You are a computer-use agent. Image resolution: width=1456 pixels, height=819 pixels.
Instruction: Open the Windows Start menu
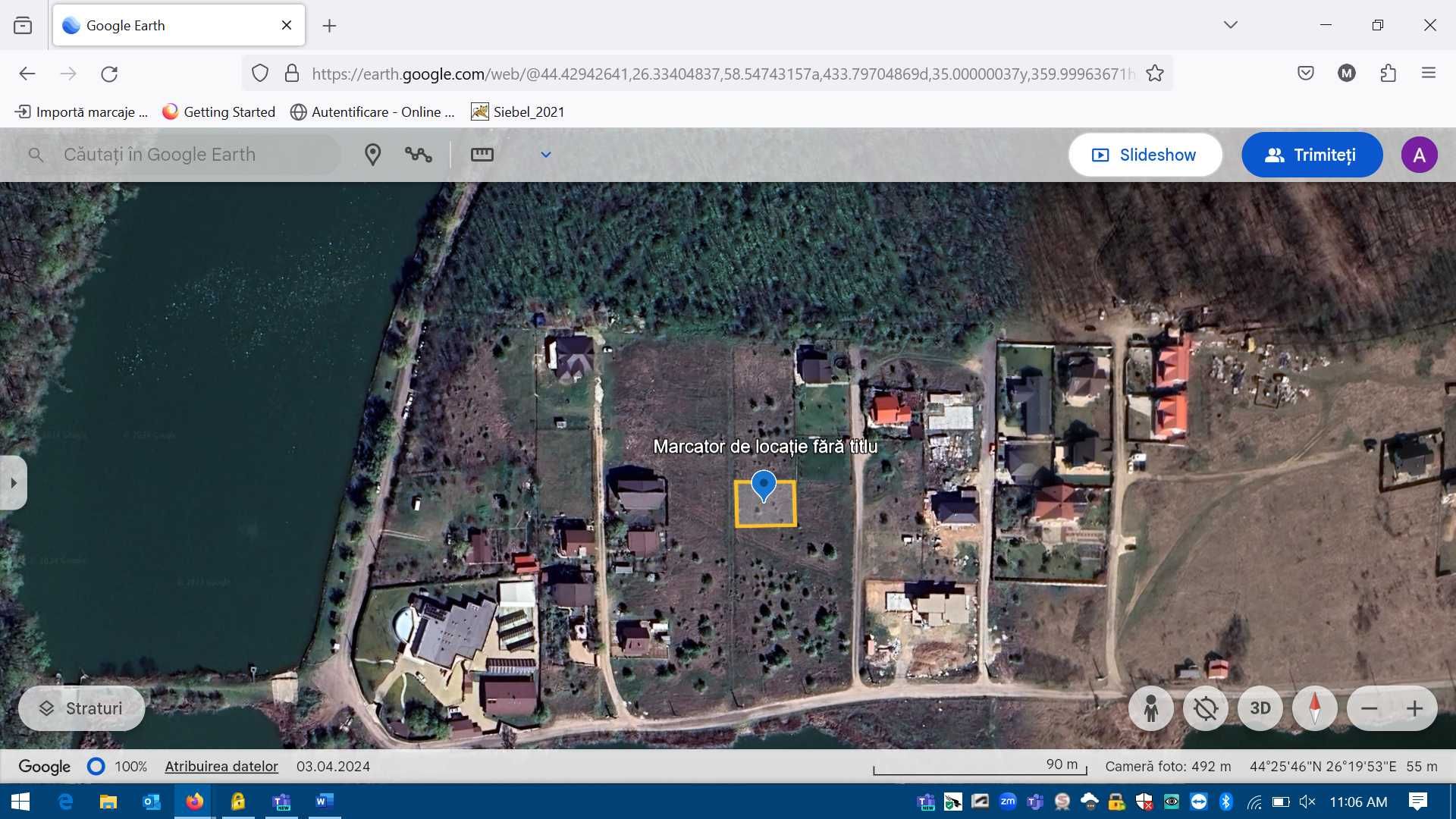(20, 802)
